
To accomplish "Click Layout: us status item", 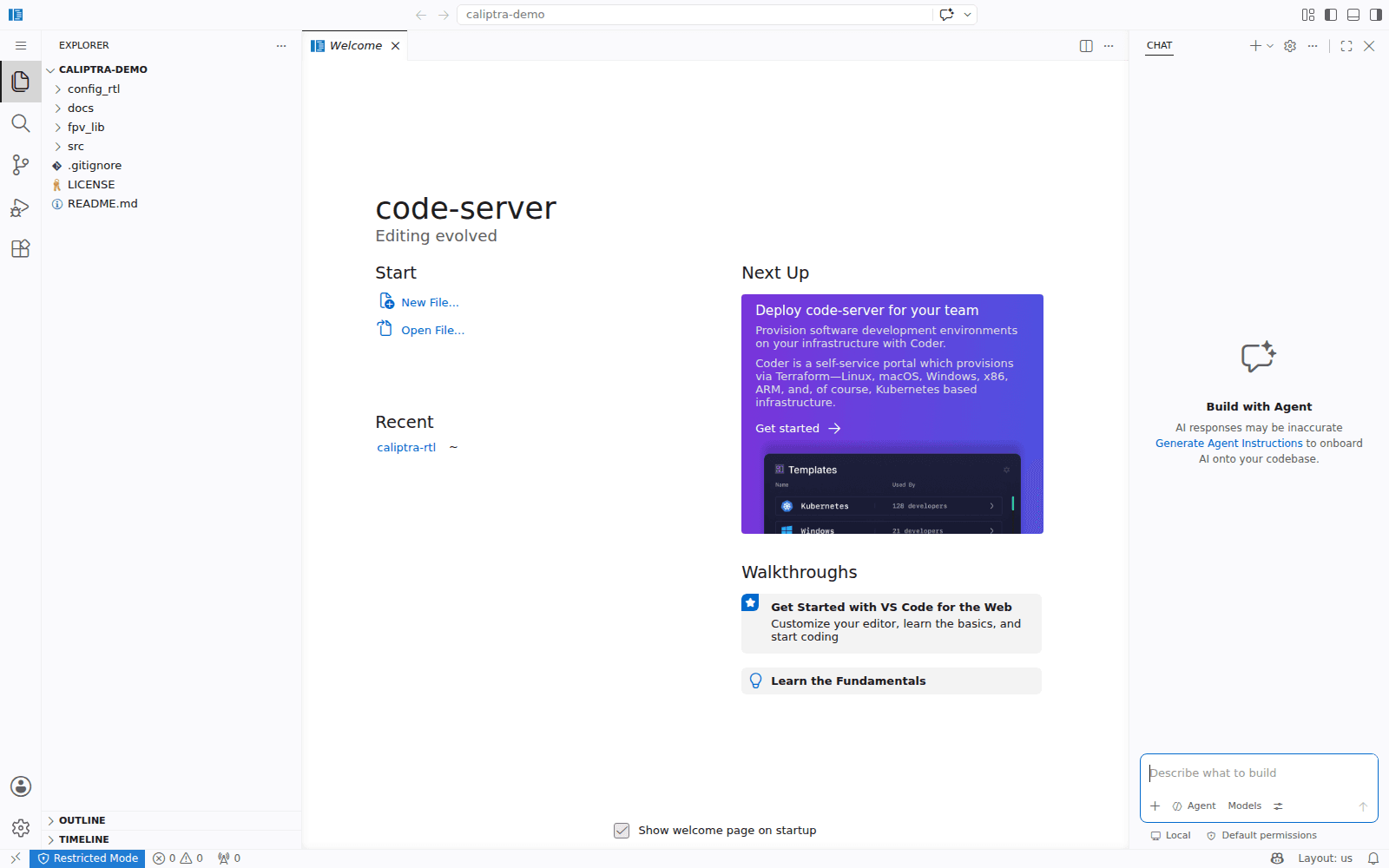I will click(1325, 858).
